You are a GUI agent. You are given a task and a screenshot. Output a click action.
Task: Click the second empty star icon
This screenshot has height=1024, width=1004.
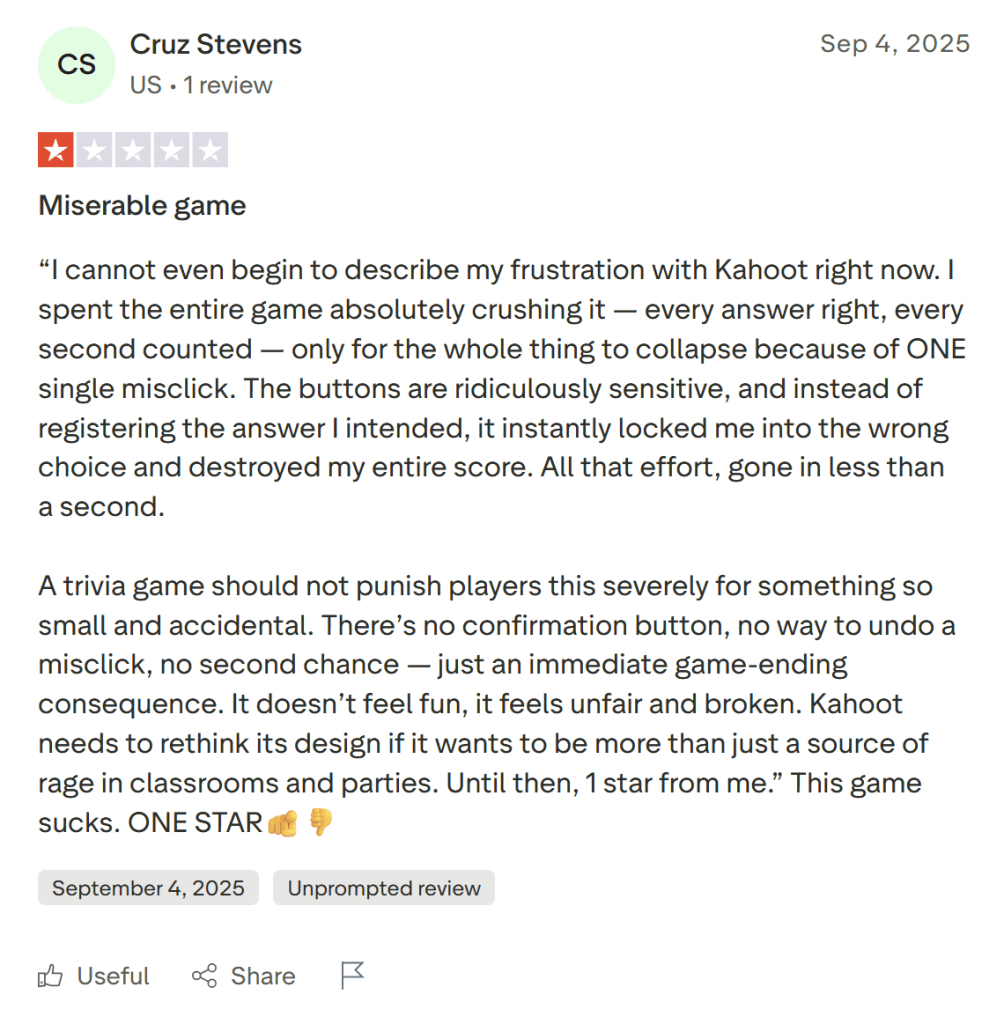click(95, 149)
